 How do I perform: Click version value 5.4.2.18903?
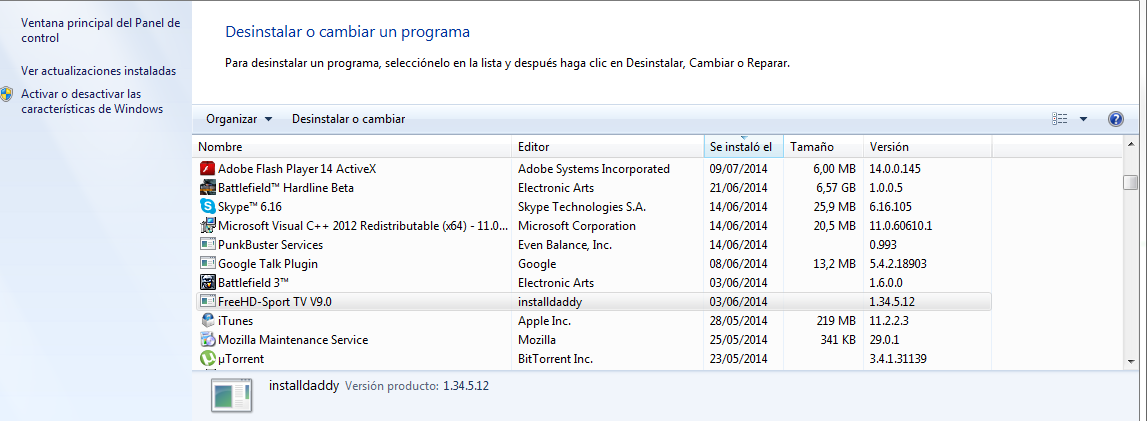pos(900,264)
